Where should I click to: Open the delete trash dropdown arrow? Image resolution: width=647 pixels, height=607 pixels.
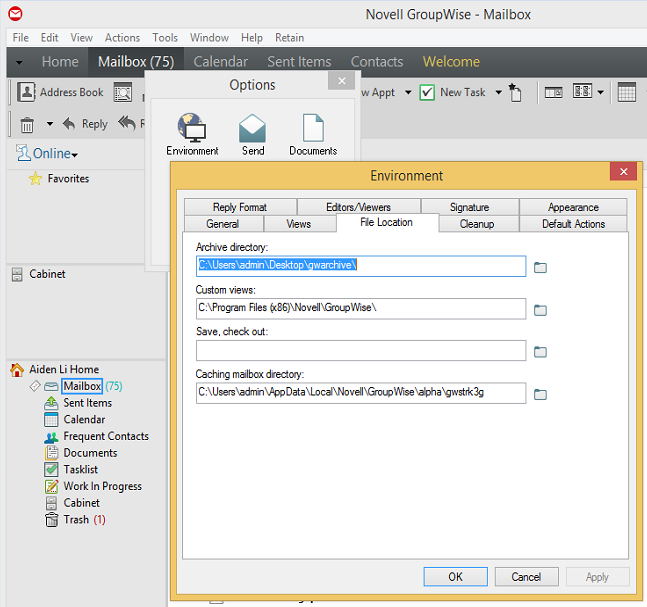click(48, 125)
